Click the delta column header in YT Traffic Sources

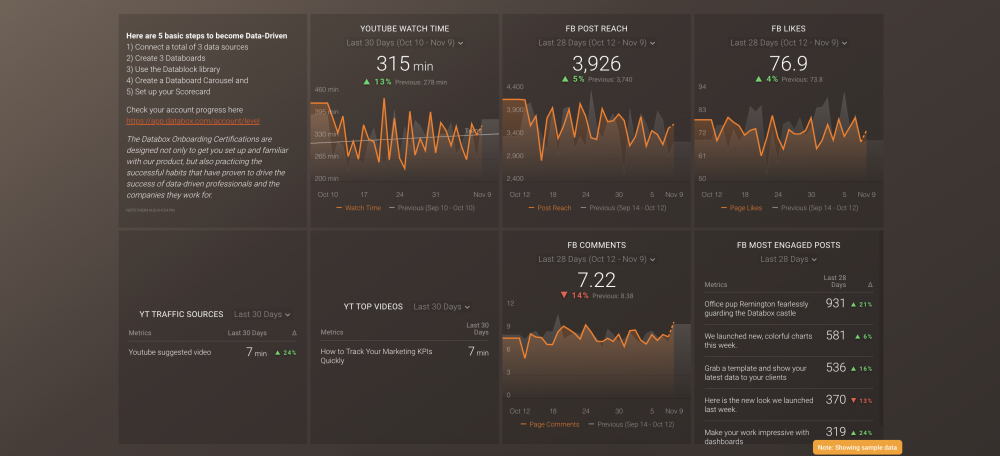[294, 333]
